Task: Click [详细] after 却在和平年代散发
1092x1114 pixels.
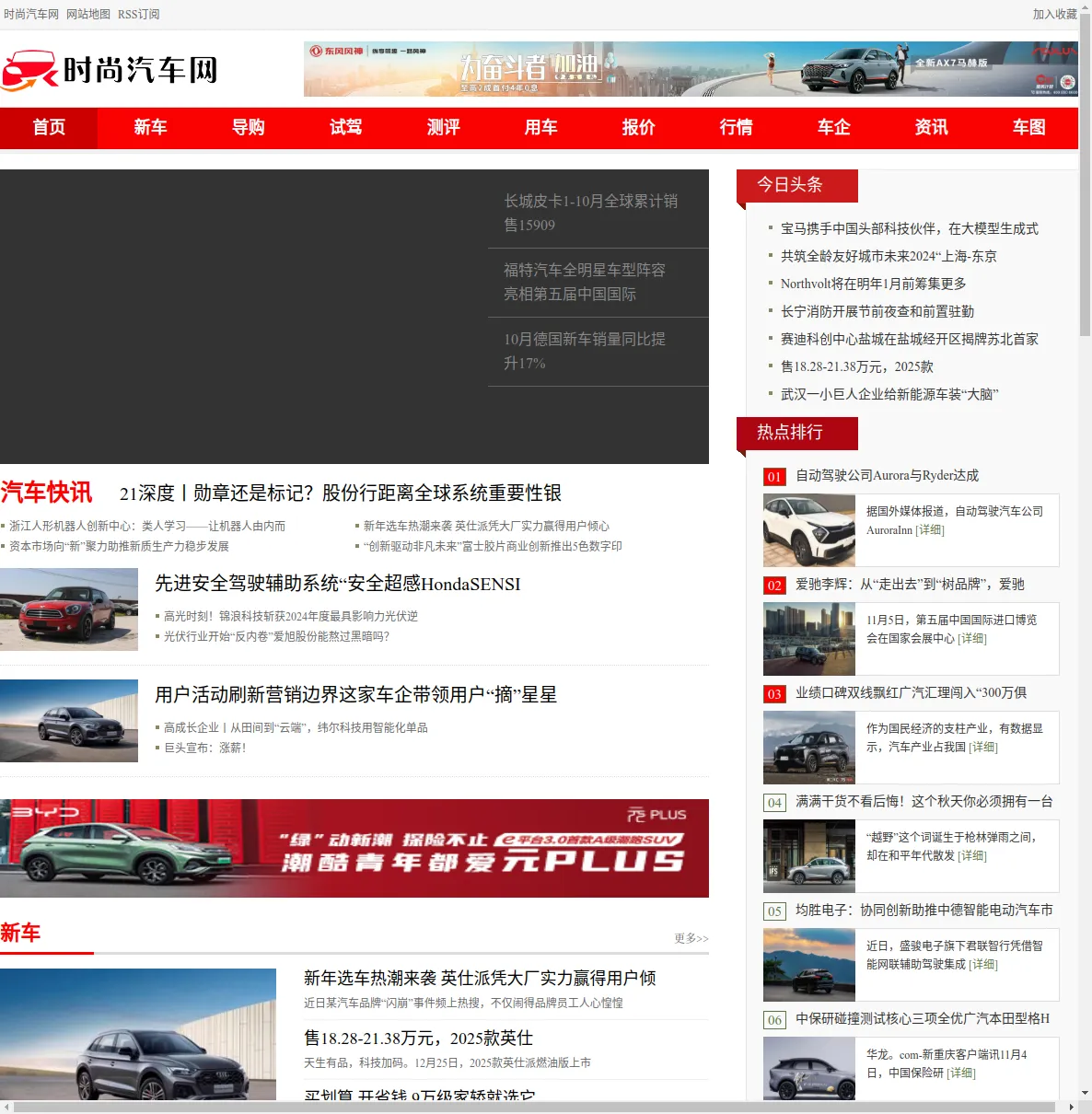Action: (972, 856)
